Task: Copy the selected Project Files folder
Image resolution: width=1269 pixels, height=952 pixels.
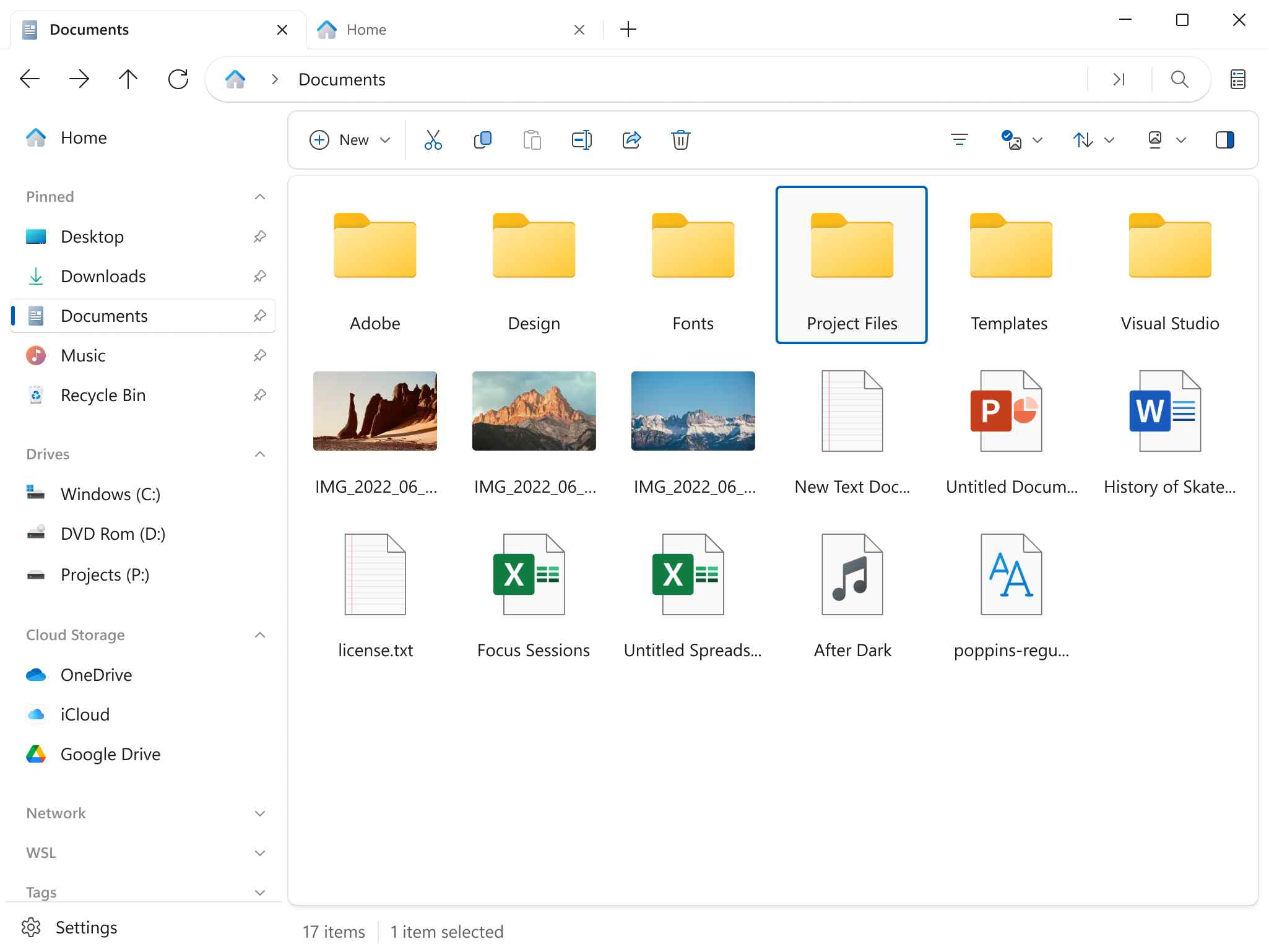Action: click(483, 140)
